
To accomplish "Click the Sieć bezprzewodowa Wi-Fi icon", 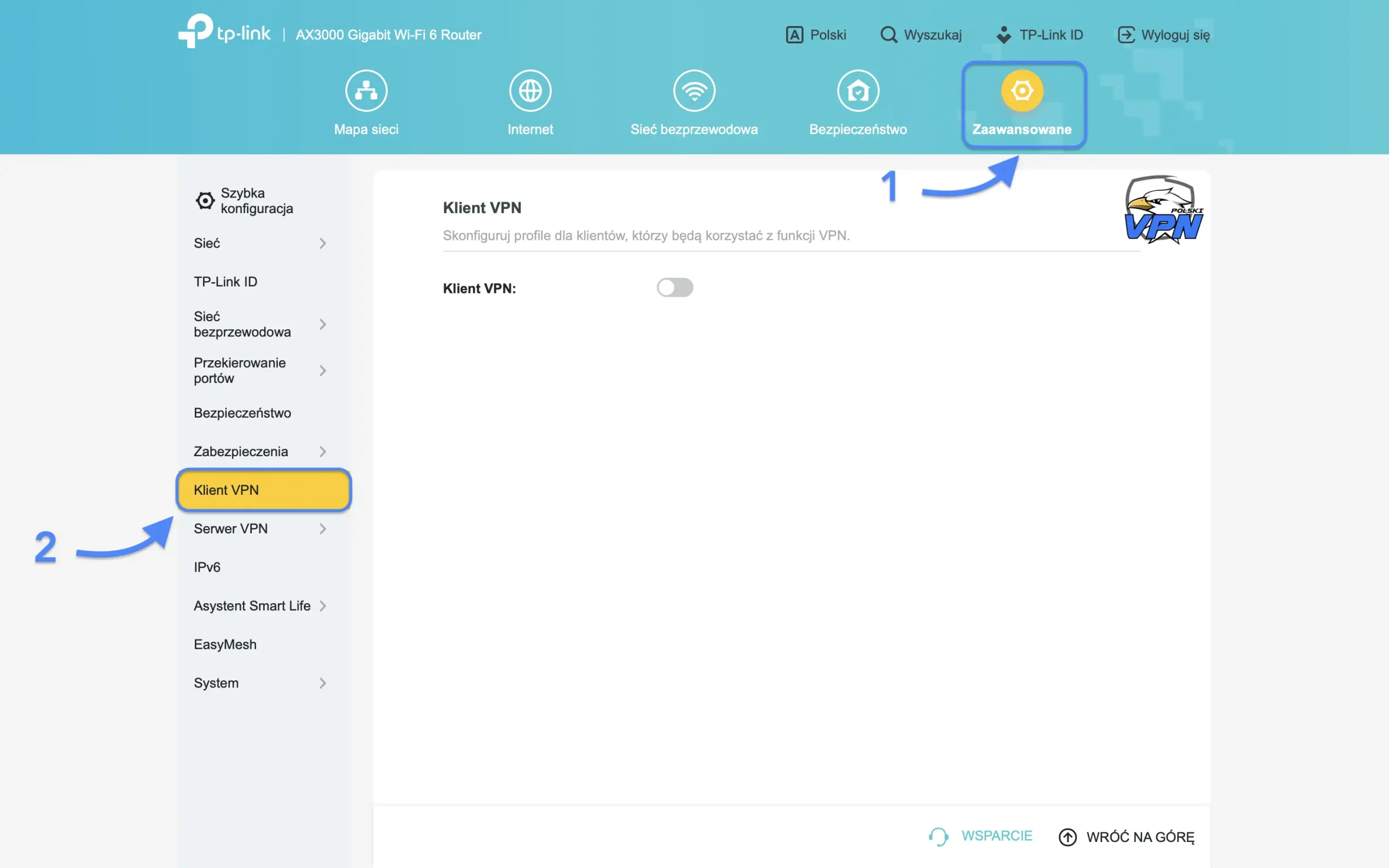I will (x=694, y=90).
